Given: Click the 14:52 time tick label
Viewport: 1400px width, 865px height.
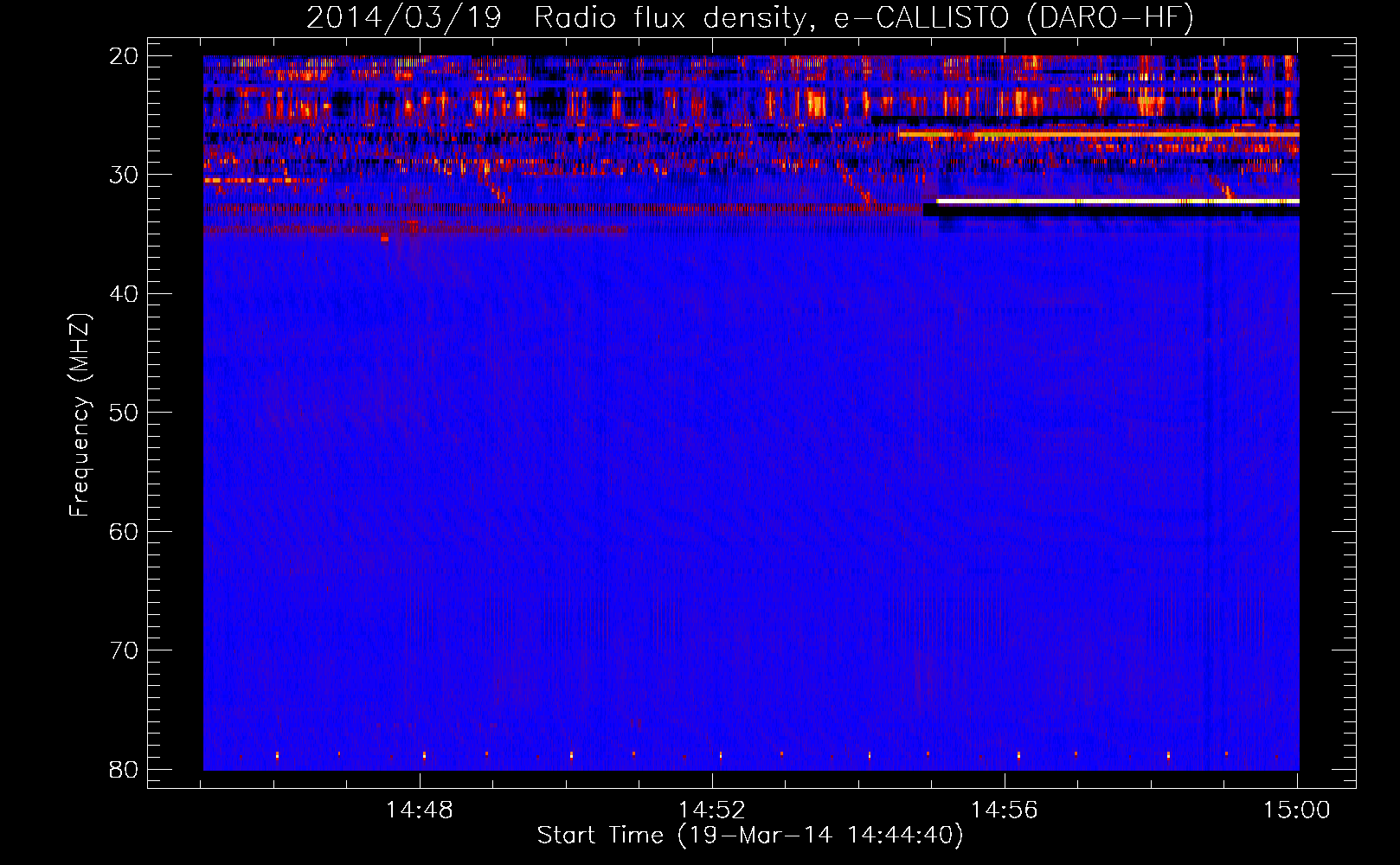Looking at the screenshot, I should (712, 811).
